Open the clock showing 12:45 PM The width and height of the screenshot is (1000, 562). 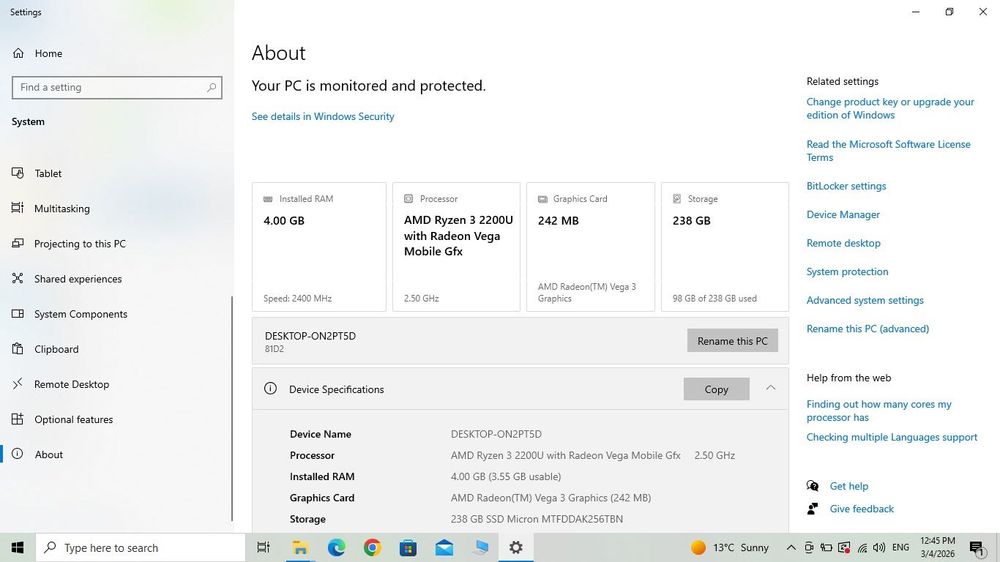point(938,547)
